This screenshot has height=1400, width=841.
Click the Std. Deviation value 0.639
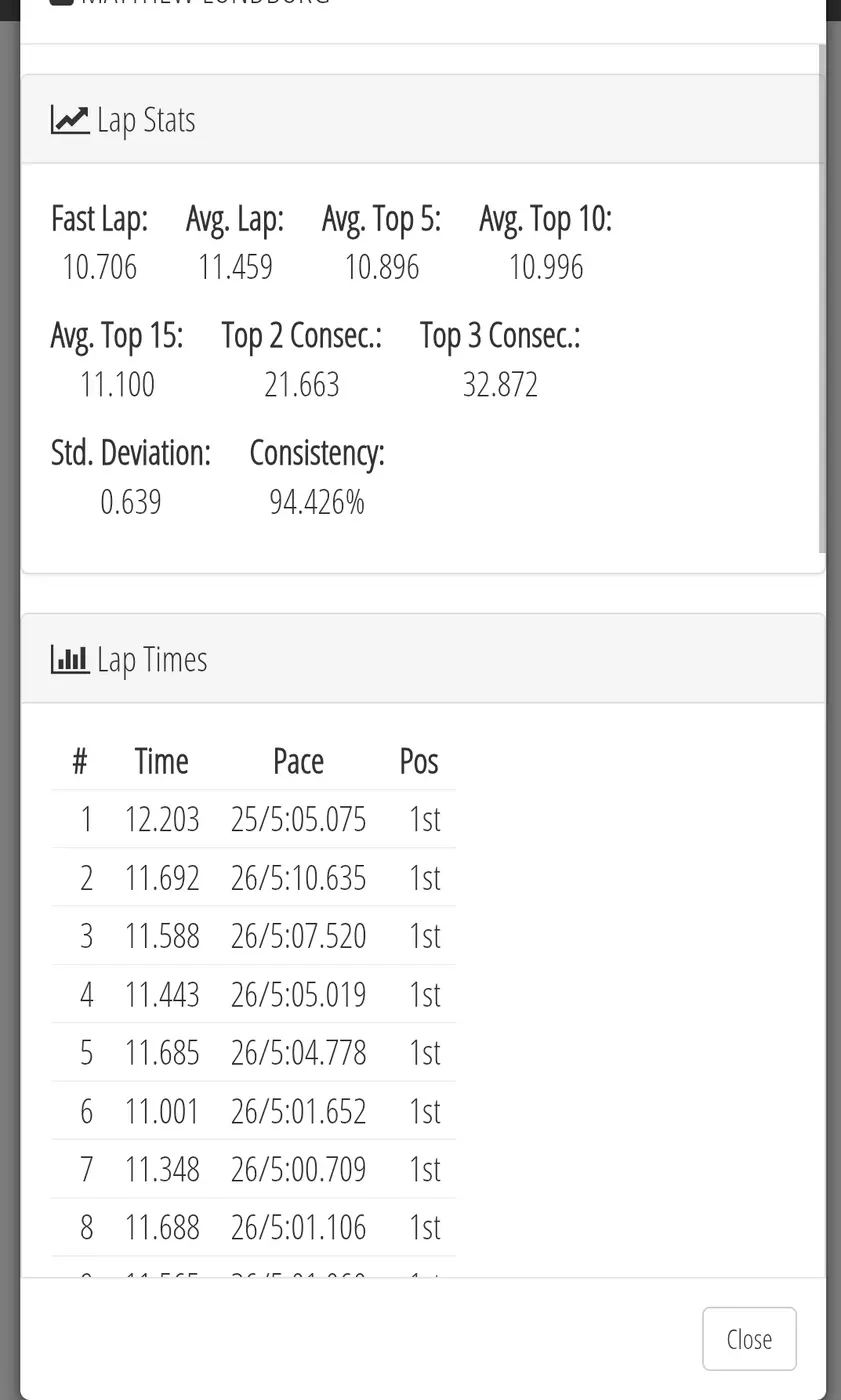(x=131, y=502)
